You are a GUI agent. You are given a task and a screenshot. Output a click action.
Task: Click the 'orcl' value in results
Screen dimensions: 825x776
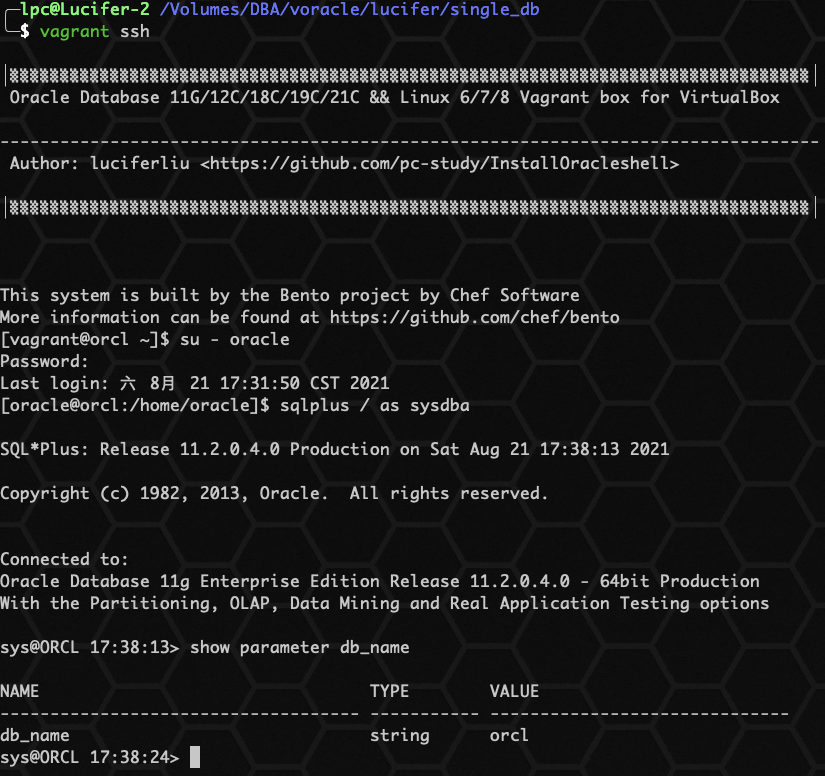tap(509, 735)
